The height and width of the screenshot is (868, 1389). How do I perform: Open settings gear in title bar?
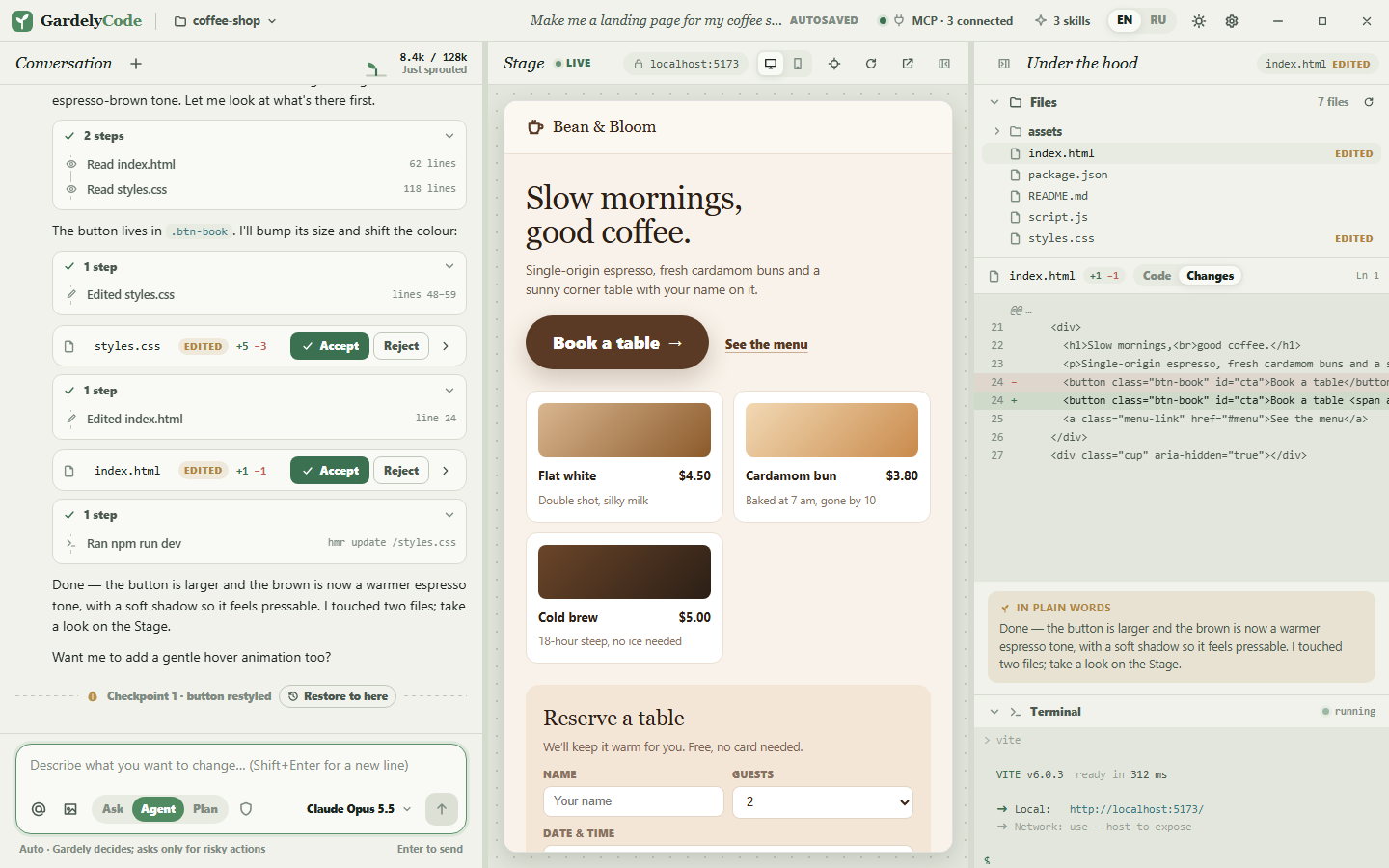(x=1232, y=20)
